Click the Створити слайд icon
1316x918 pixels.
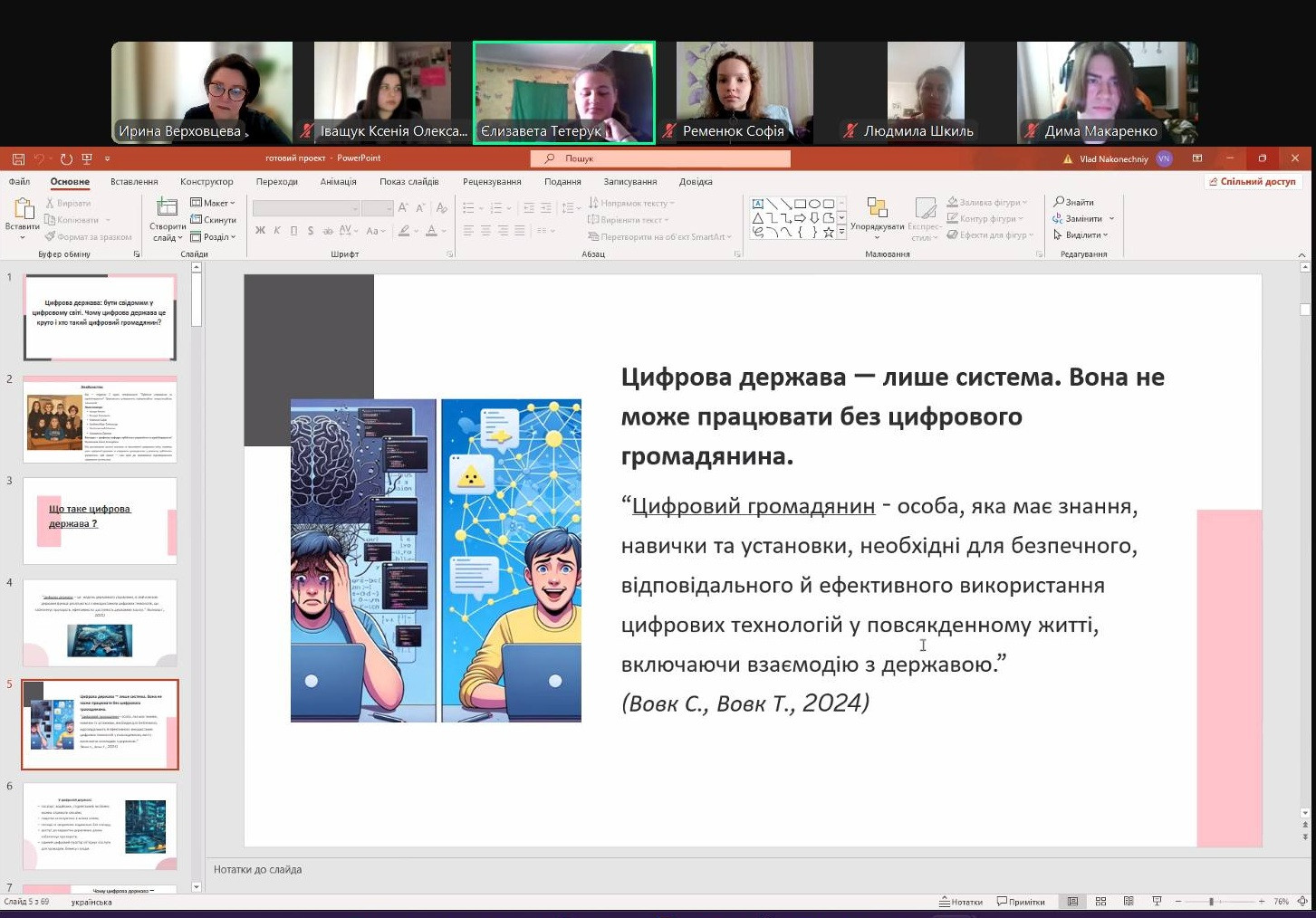[x=167, y=207]
